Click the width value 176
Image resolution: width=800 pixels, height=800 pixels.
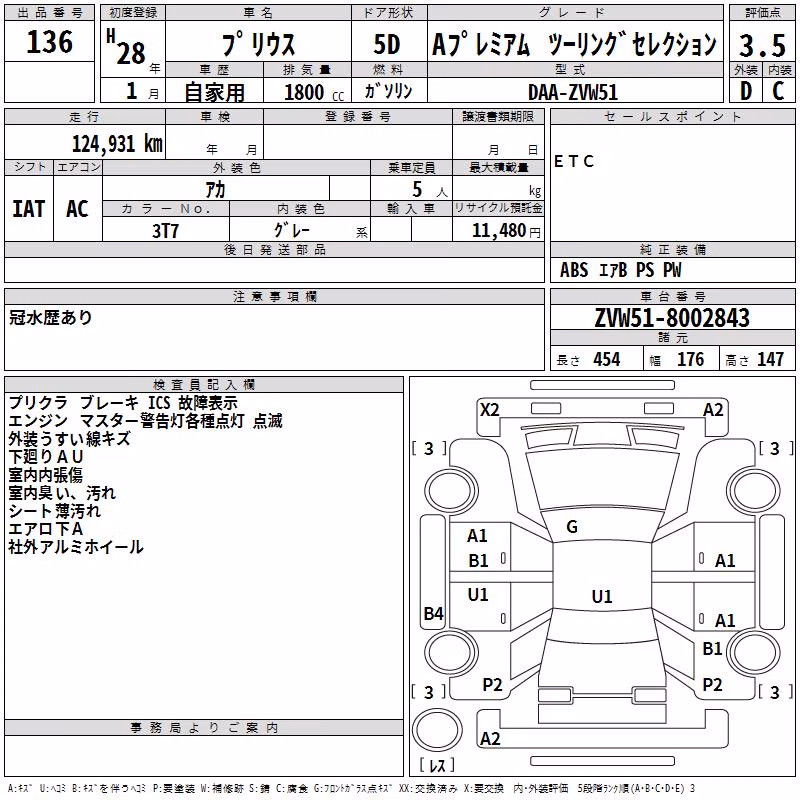[x=690, y=360]
